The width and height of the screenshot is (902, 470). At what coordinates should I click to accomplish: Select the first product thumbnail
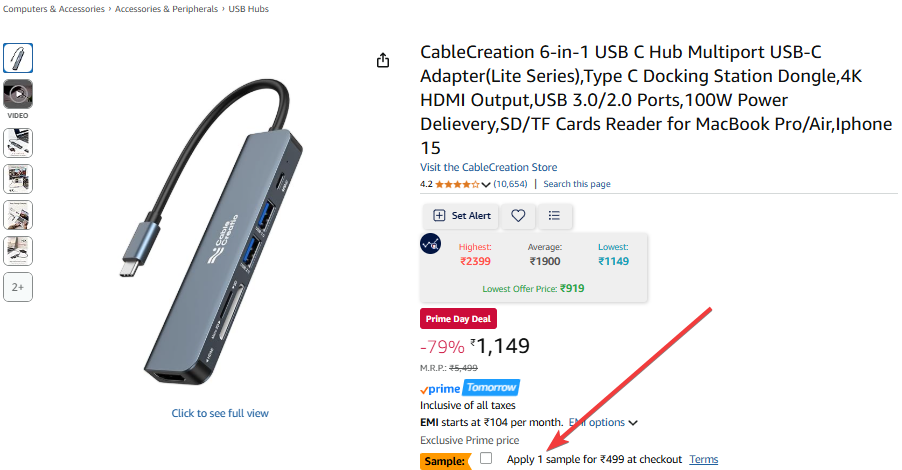coord(18,58)
